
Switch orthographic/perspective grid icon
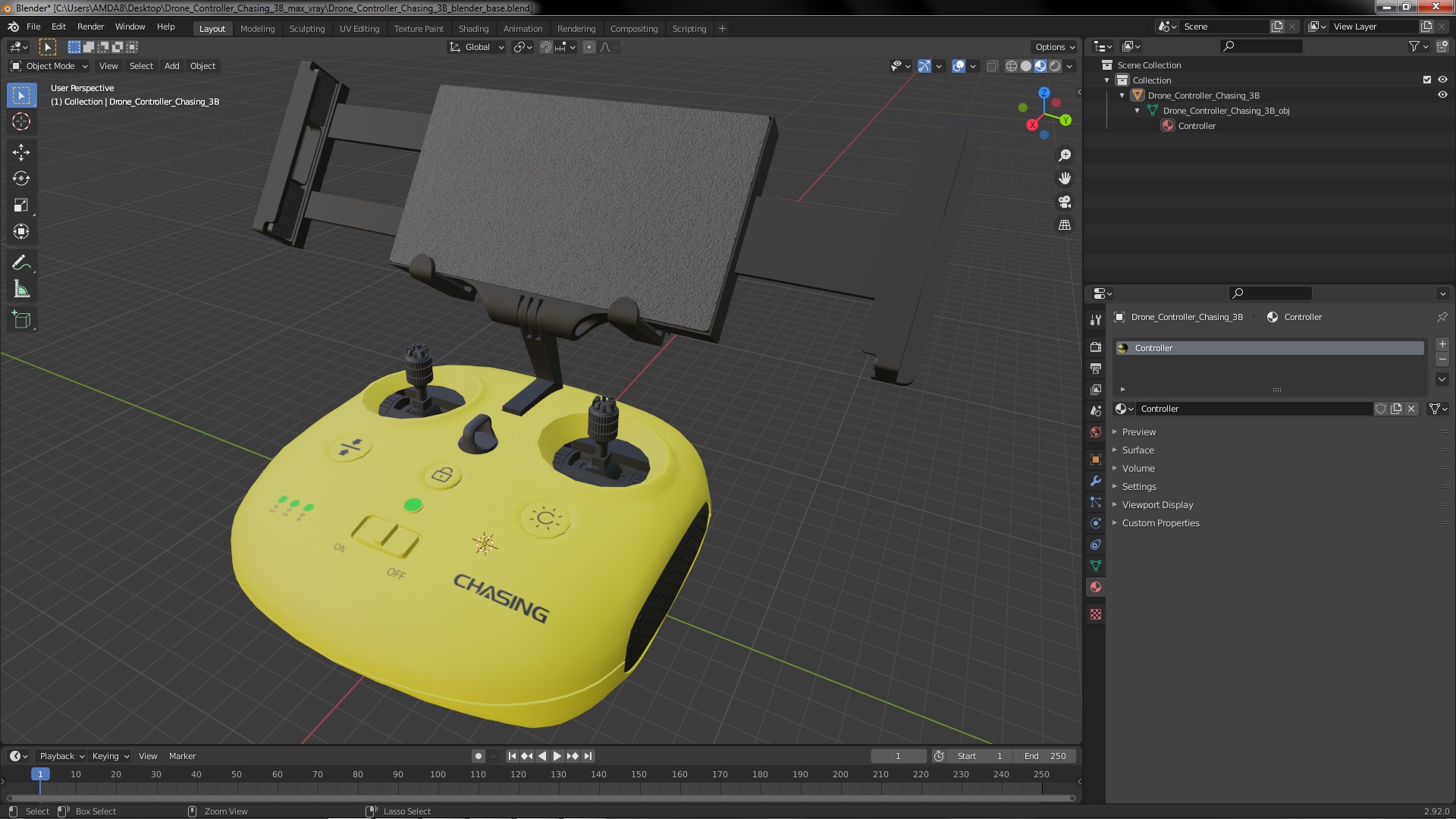[x=1065, y=225]
